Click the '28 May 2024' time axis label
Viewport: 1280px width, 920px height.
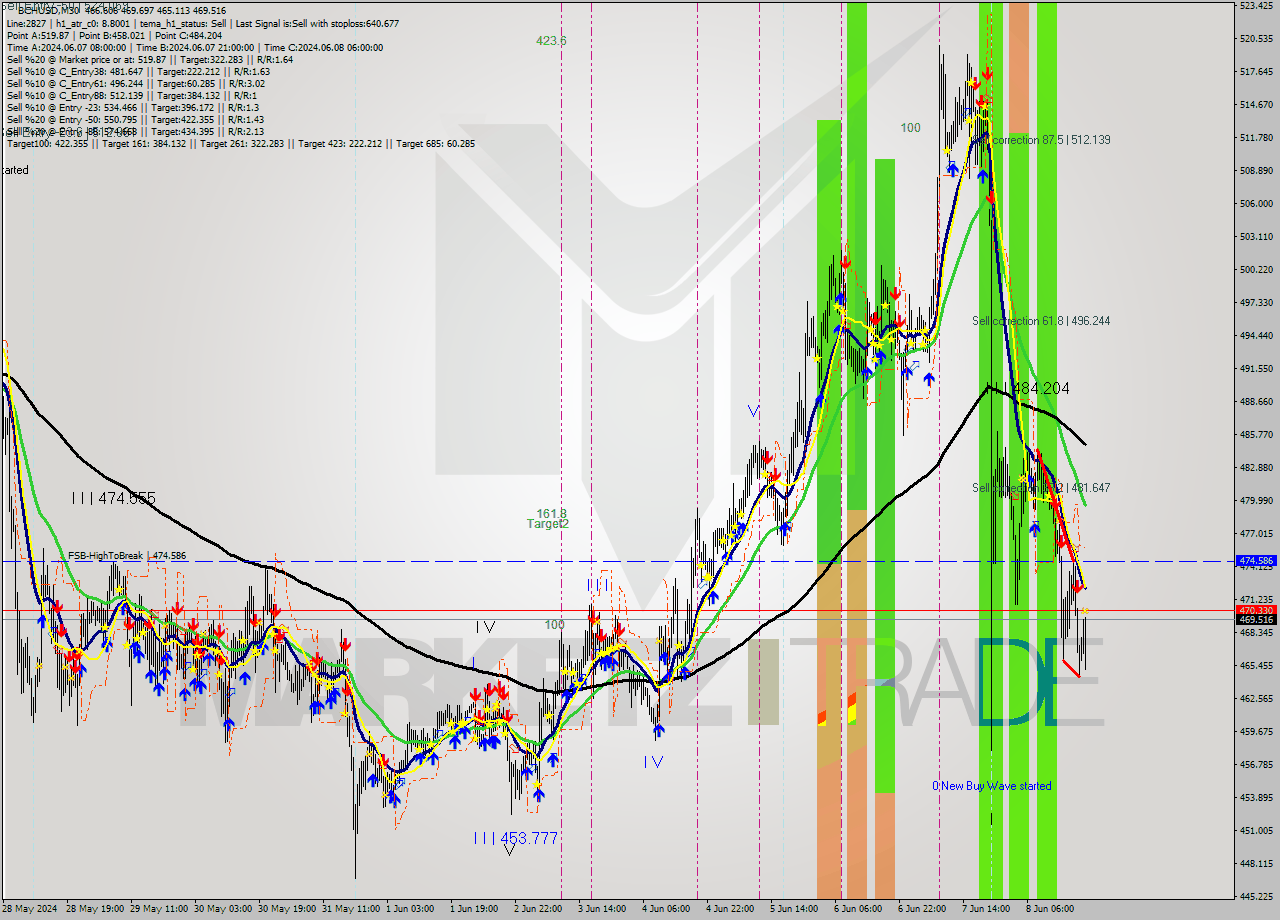pos(31,909)
